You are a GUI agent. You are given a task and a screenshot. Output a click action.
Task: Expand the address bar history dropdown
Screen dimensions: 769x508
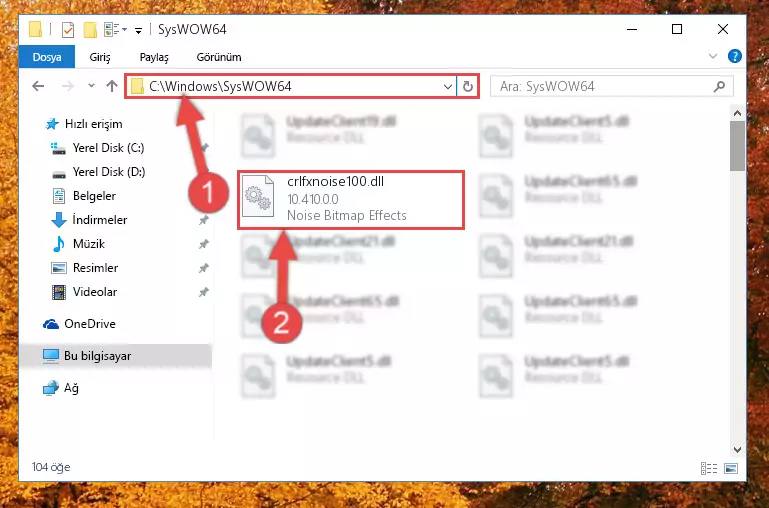tap(447, 87)
